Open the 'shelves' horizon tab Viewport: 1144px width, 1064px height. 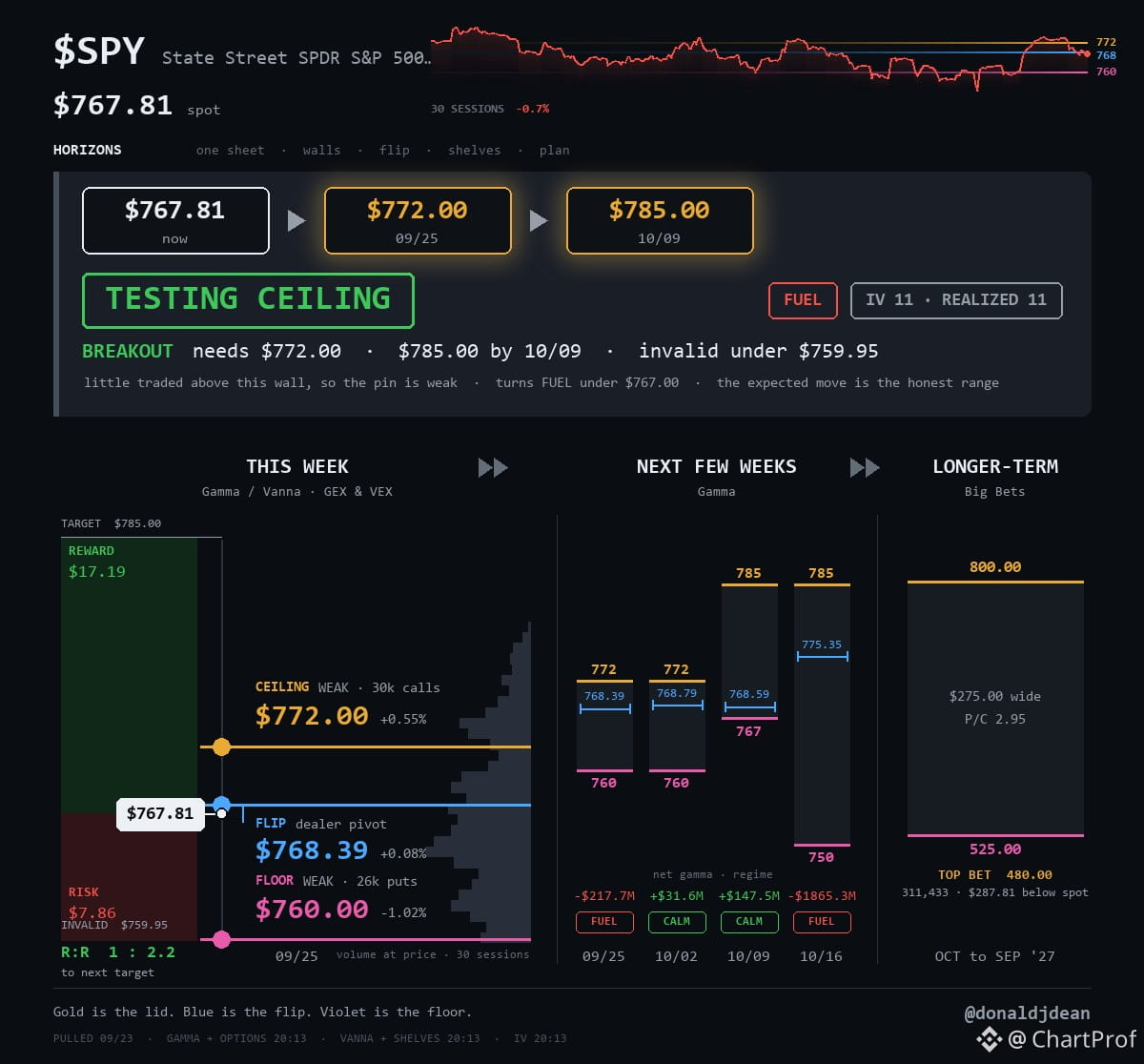tap(474, 150)
